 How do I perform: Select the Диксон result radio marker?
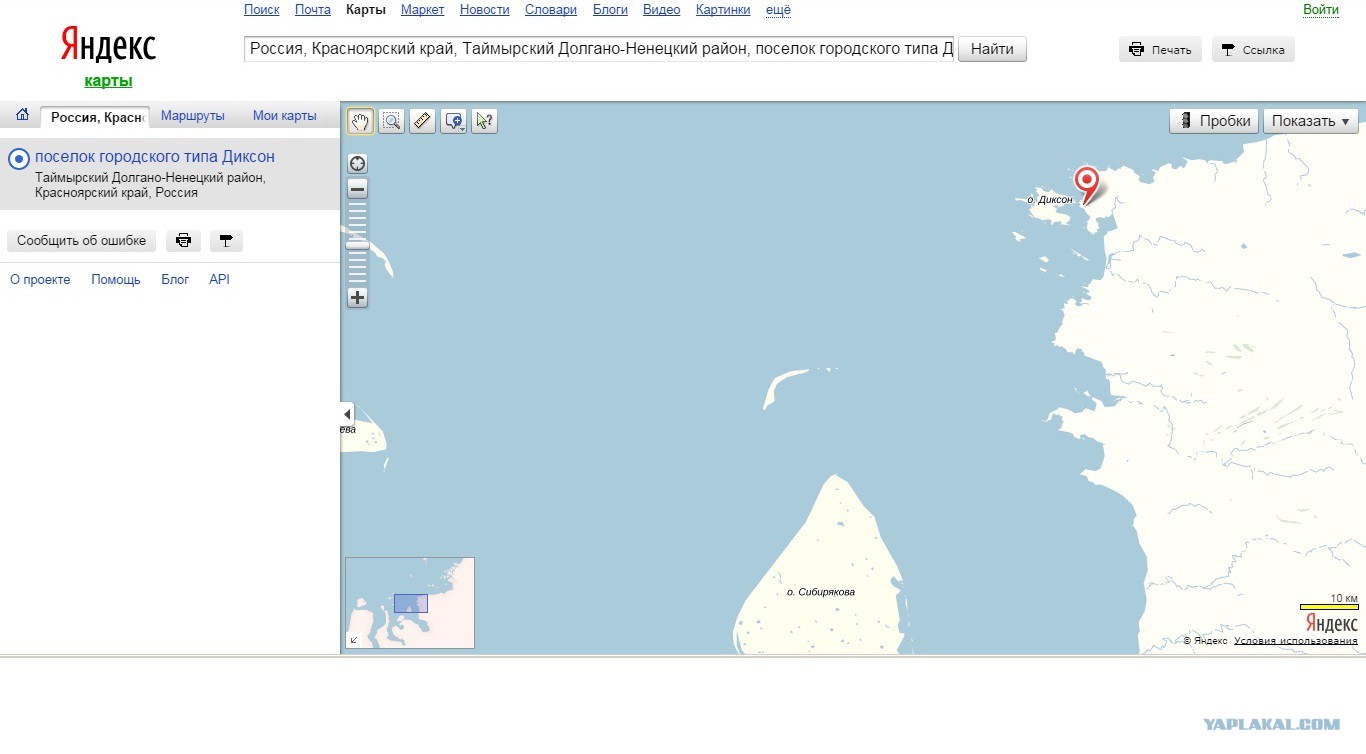tap(18, 159)
